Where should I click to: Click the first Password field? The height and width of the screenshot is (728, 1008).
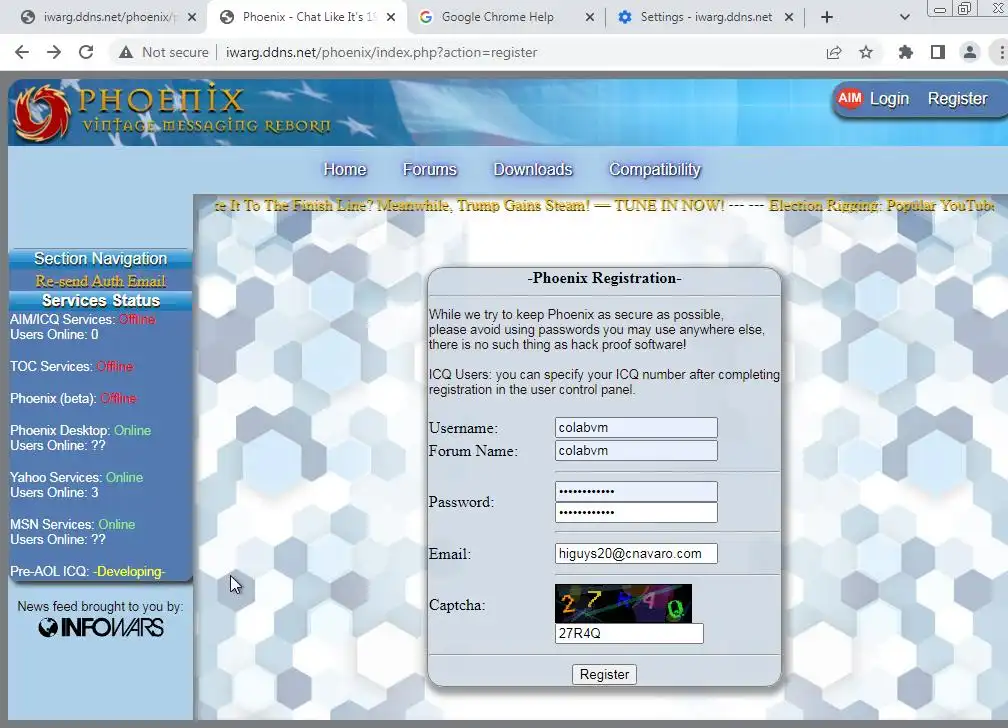click(x=636, y=491)
